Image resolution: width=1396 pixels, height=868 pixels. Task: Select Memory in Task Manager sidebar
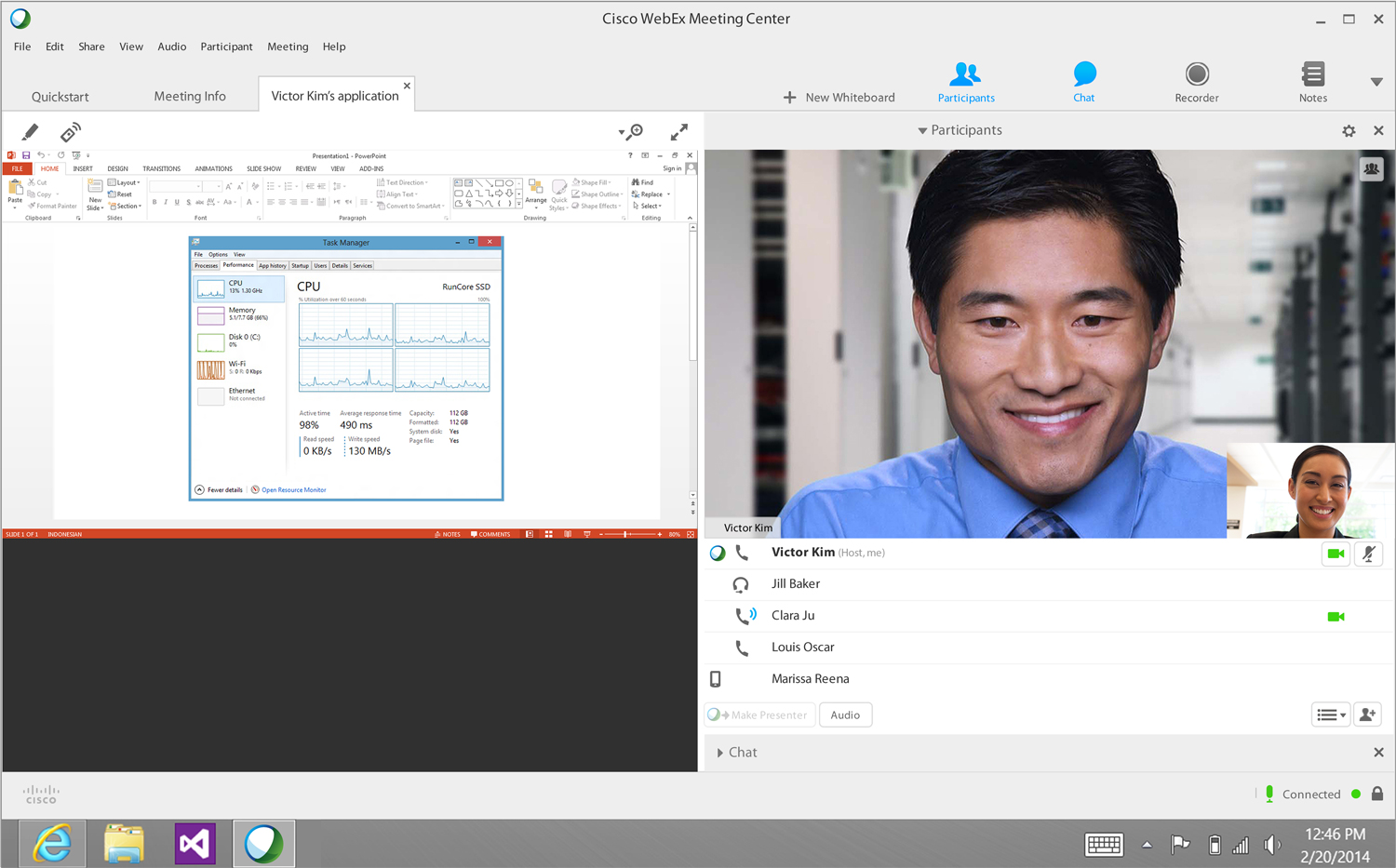[x=238, y=314]
